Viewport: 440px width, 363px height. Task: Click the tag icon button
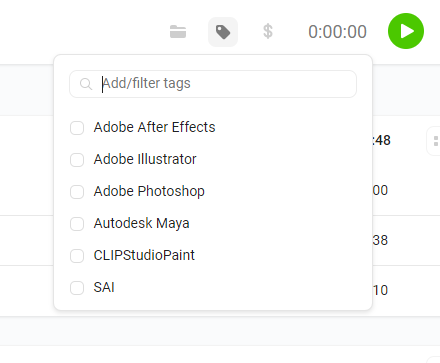pos(223,32)
